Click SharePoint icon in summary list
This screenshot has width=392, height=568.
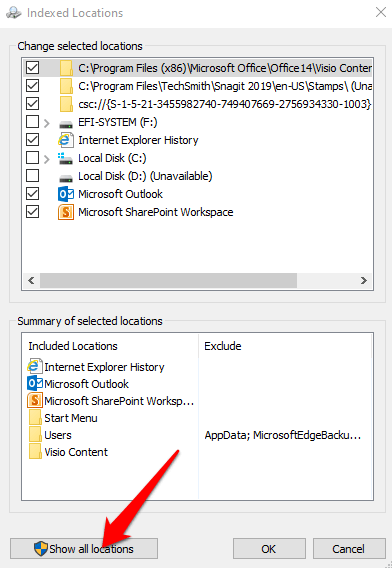coord(35,401)
